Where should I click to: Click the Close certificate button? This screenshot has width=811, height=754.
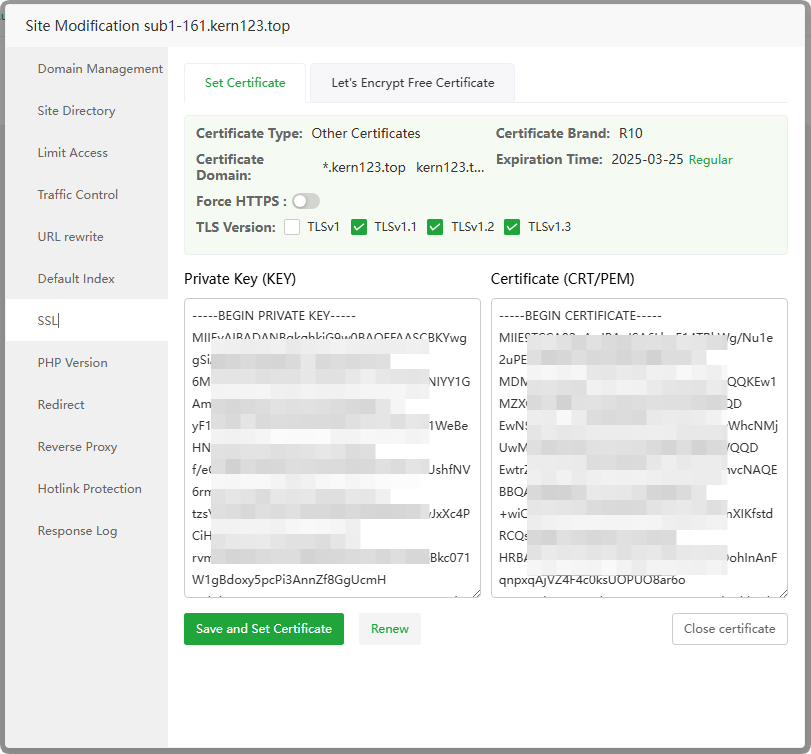click(x=729, y=629)
